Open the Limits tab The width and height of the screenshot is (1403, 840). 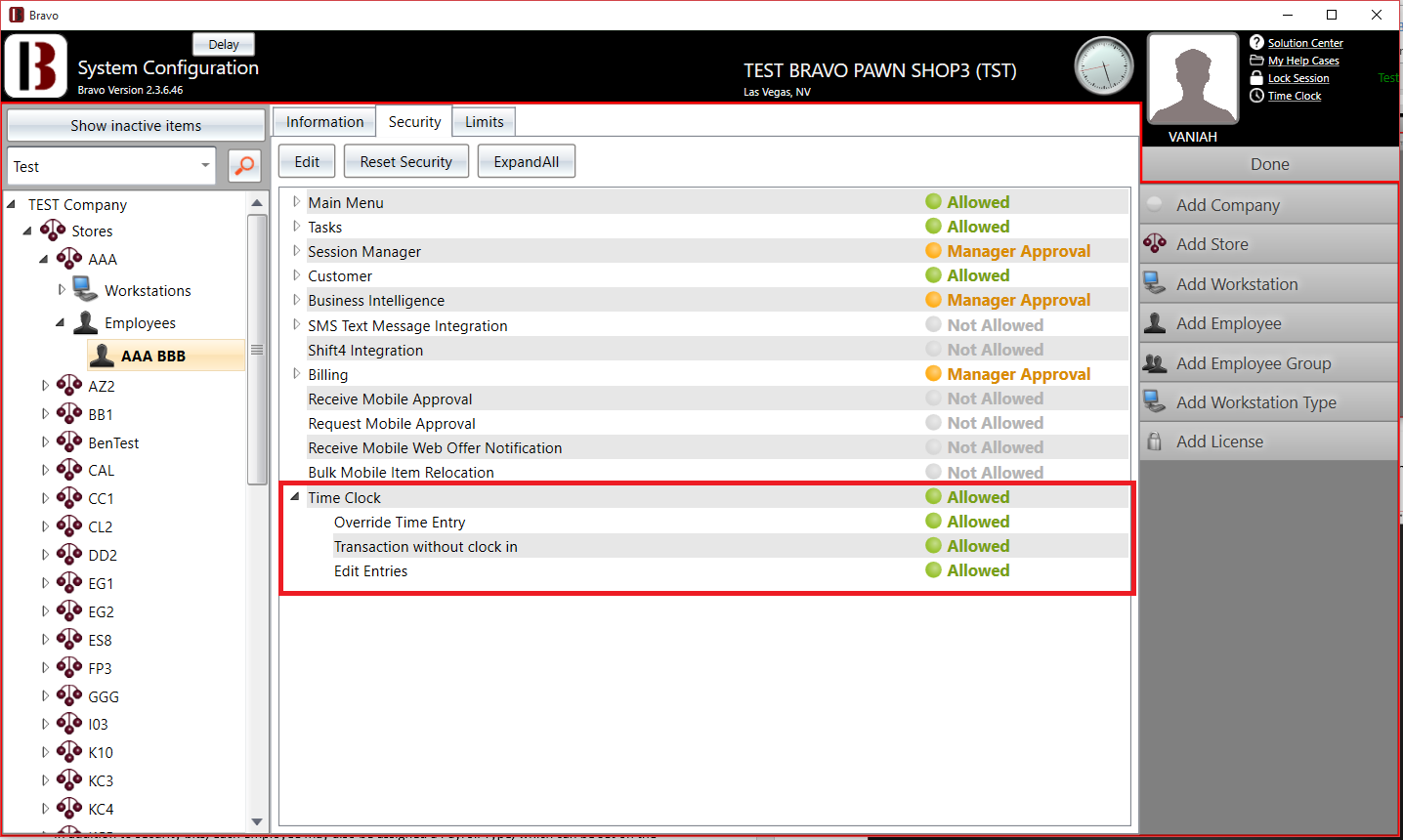[484, 121]
